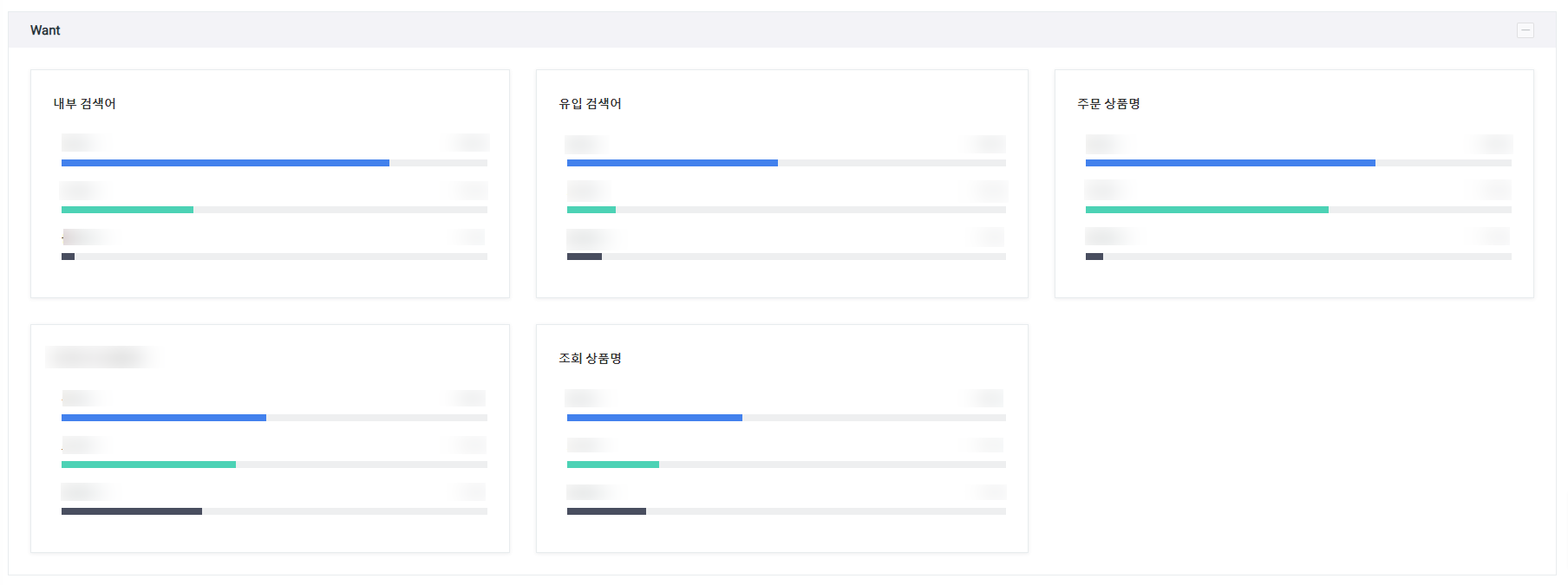Image resolution: width=1568 pixels, height=585 pixels.
Task: Click blue progress bar in 유입 검색어 card
Action: 672,163
